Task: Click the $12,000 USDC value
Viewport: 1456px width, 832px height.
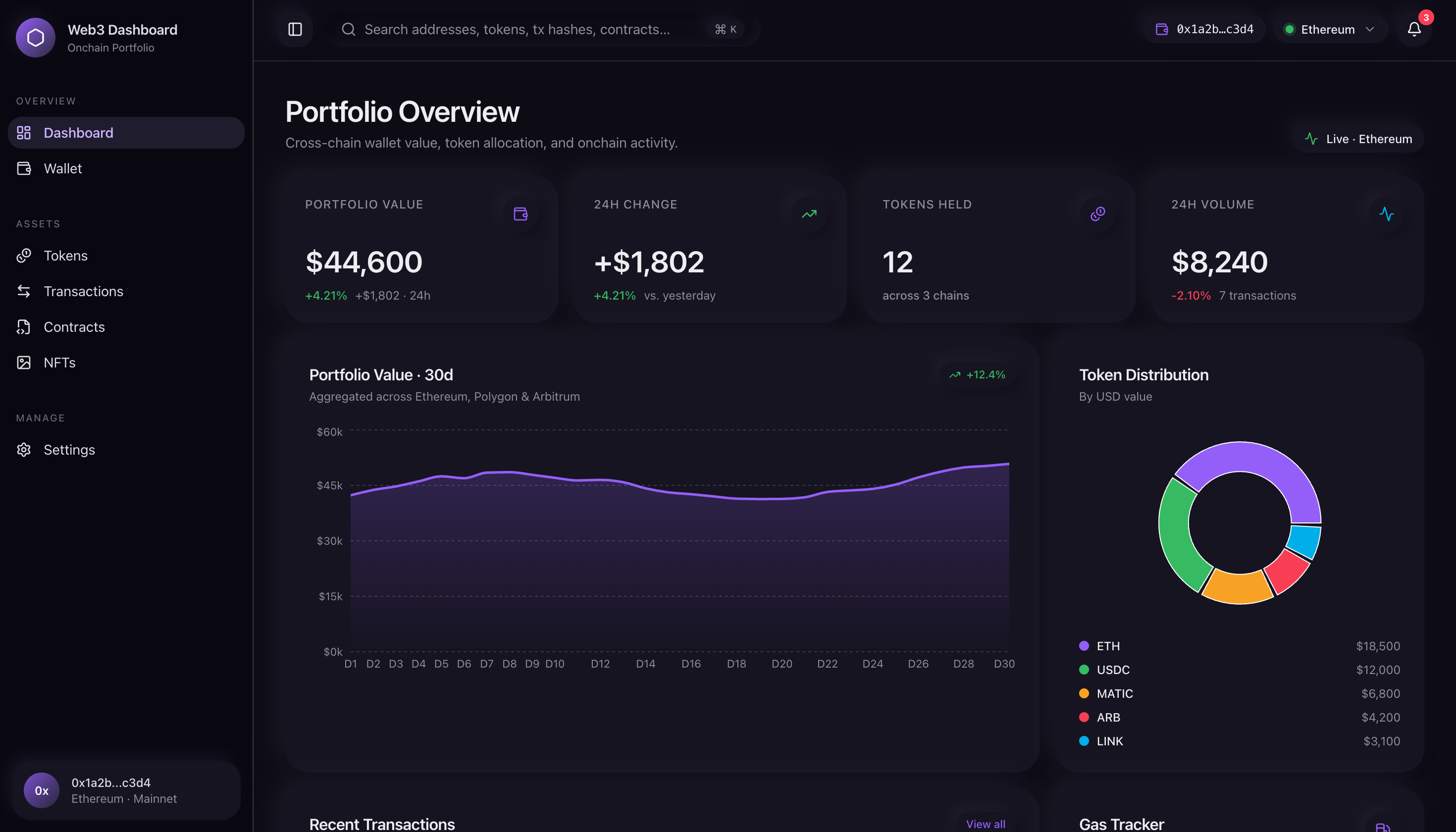Action: [x=1378, y=670]
